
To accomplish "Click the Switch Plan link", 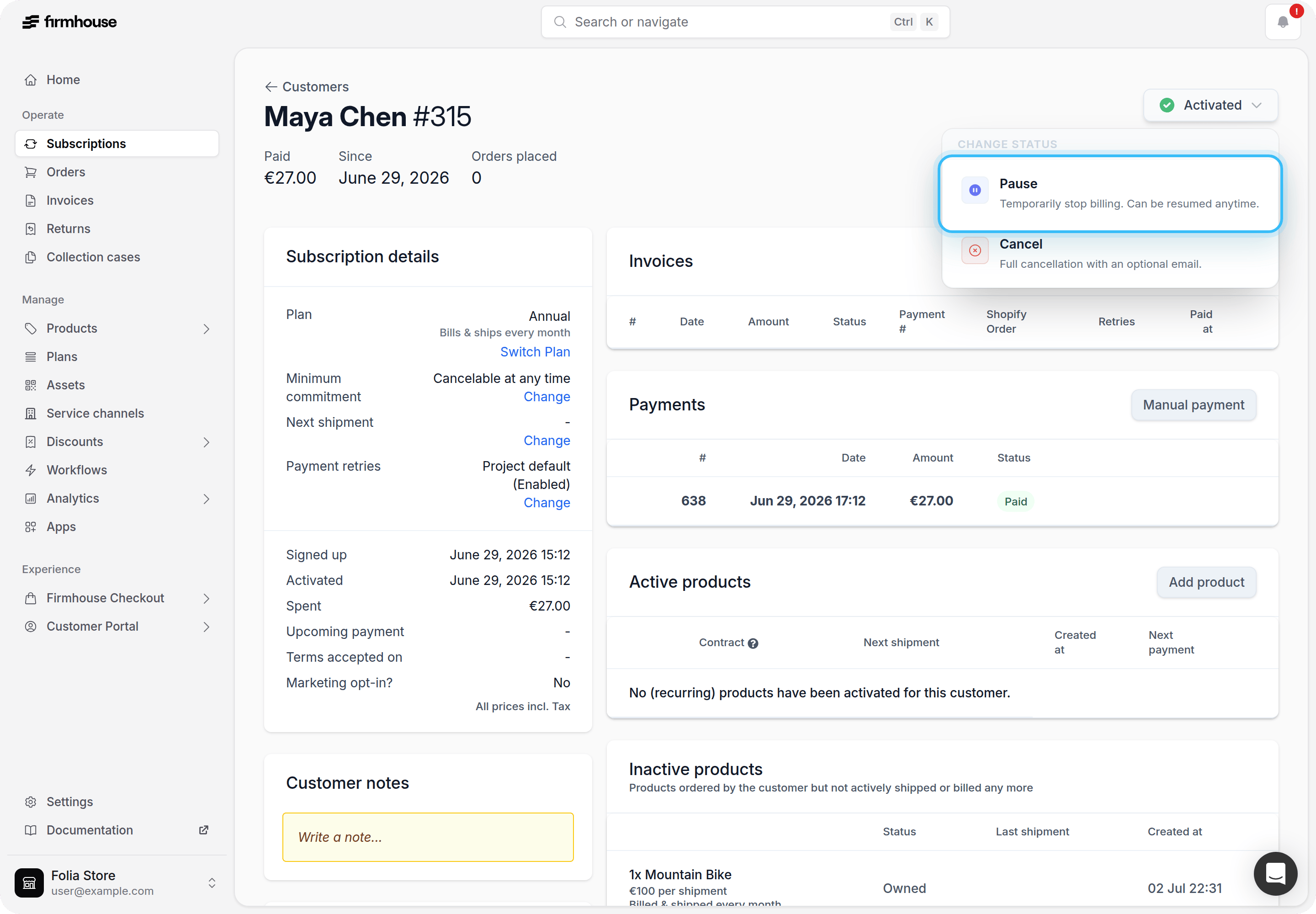I will click(x=535, y=351).
